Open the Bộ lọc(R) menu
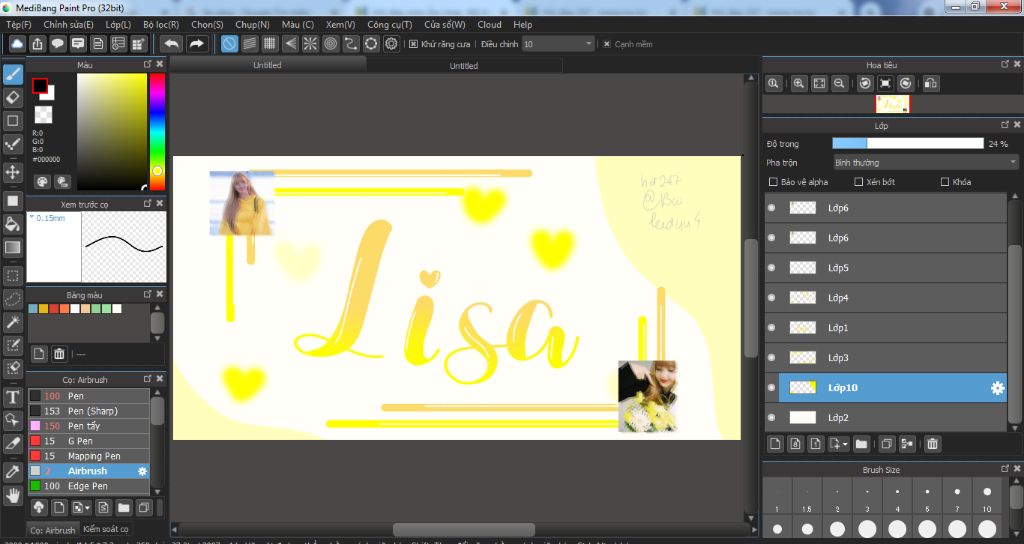This screenshot has width=1024, height=544. (x=161, y=24)
